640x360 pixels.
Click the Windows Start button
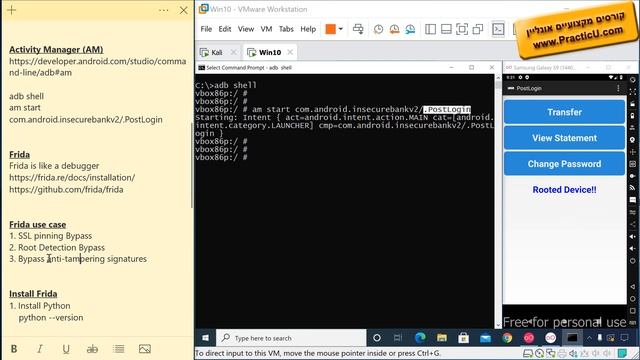click(205, 338)
